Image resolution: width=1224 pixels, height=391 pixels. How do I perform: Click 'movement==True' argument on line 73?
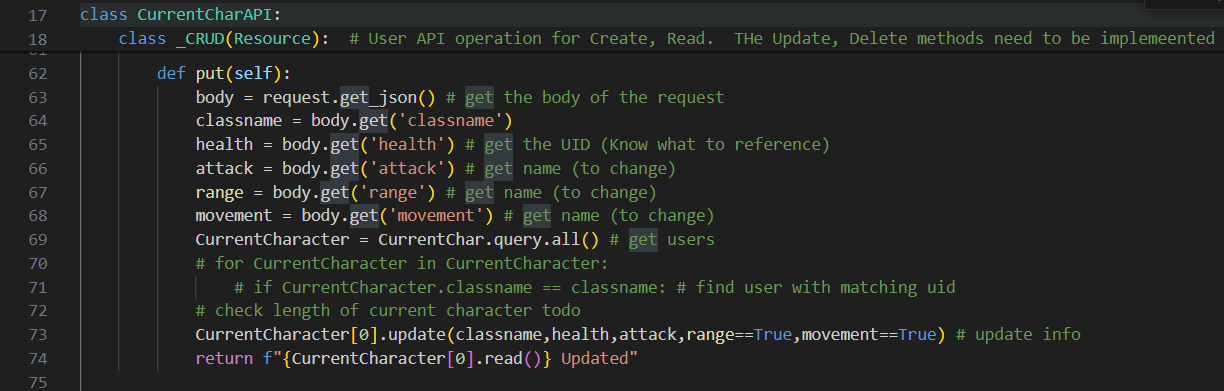[x=870, y=334]
